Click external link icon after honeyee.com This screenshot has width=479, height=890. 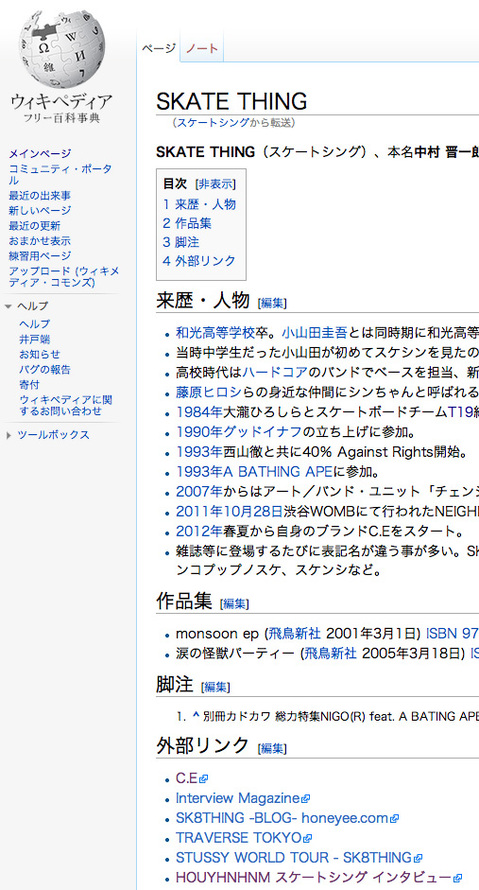coord(394,819)
